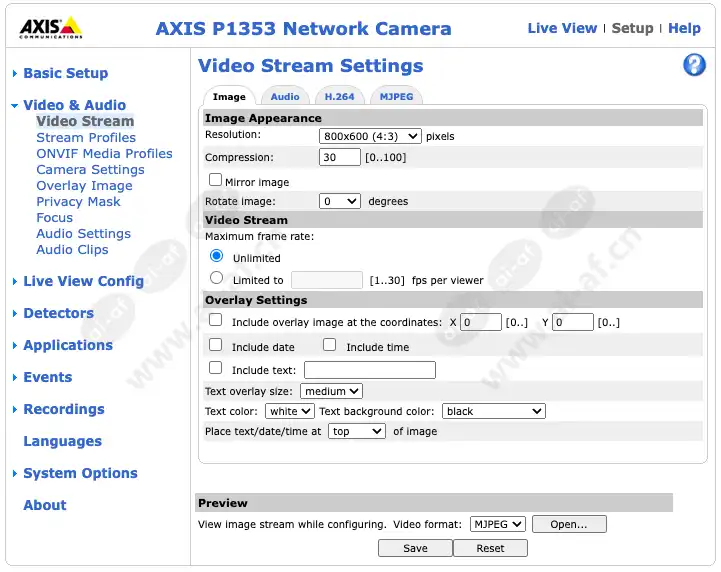Viewport: 721px width, 572px height.
Task: Check the Include text box
Action: 215,367
